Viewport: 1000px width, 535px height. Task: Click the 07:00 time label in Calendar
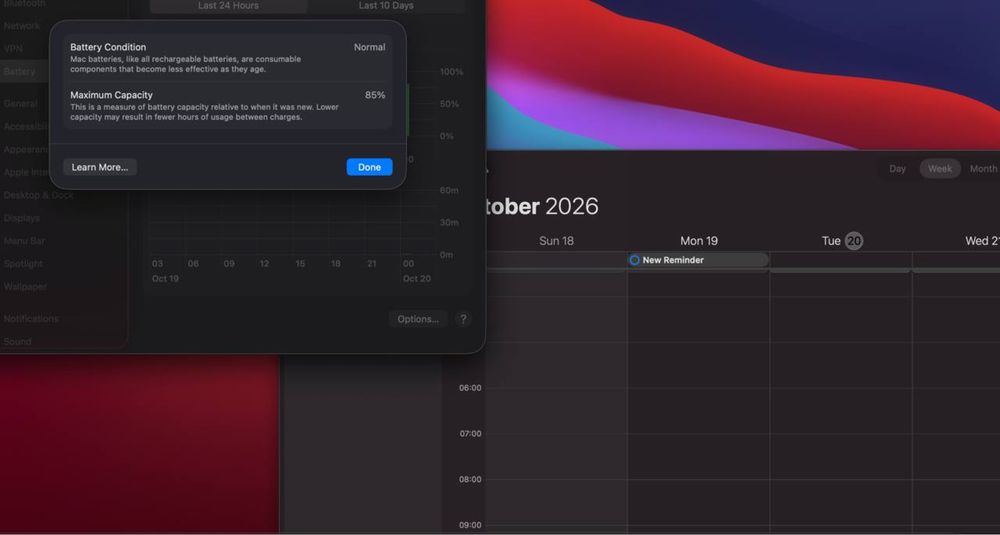470,434
